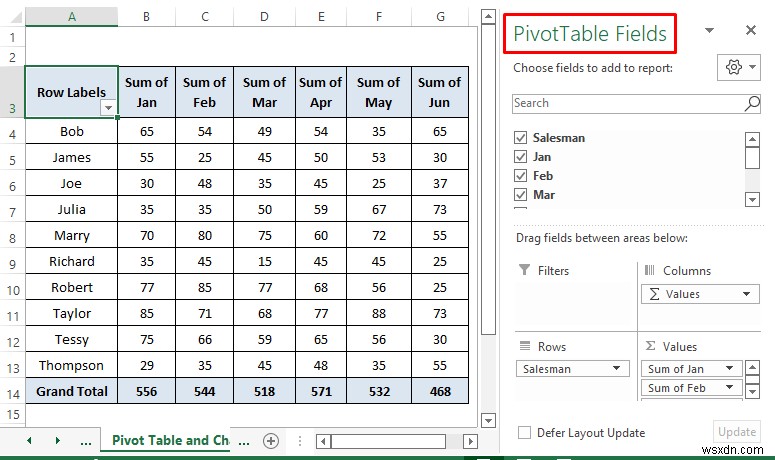
Task: Click the worksheet vertical scroll down arrow
Action: point(488,421)
